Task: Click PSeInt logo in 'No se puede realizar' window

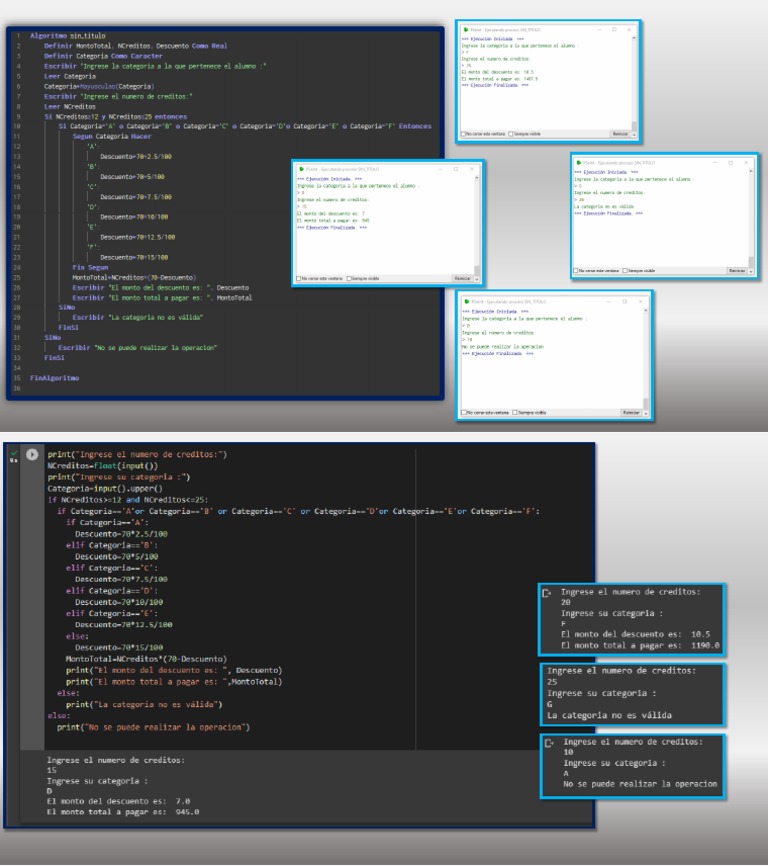Action: [x=467, y=302]
